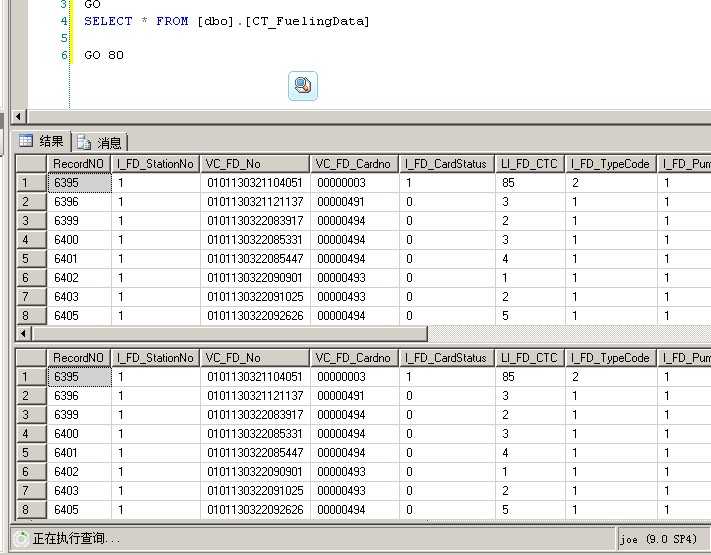
Task: Click cell 6403 in second grid
Action: click(79, 491)
